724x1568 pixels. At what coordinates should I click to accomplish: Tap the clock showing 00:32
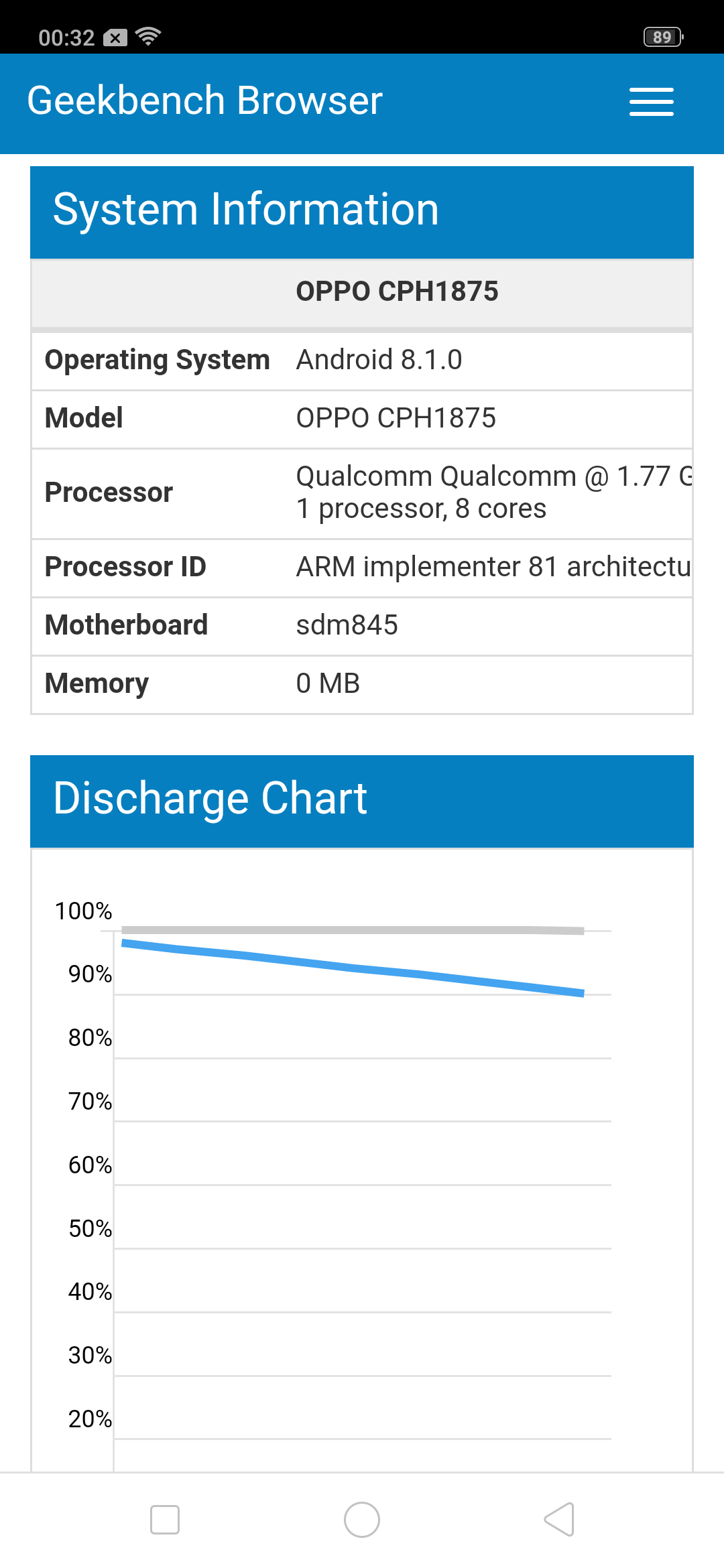tap(66, 38)
